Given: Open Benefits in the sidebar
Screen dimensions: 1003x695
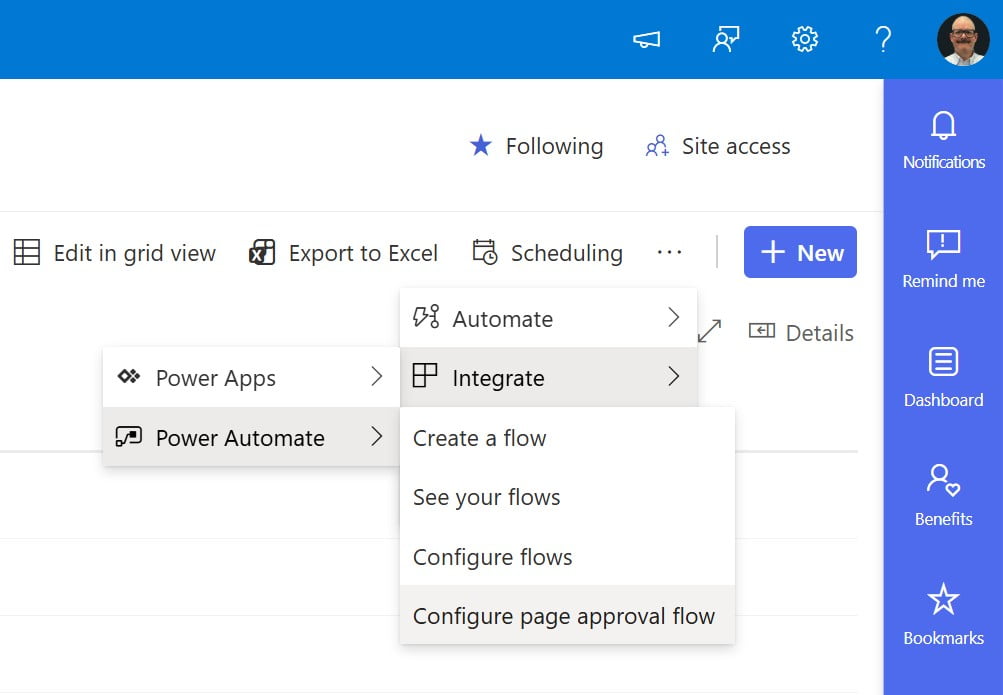Looking at the screenshot, I should [943, 496].
